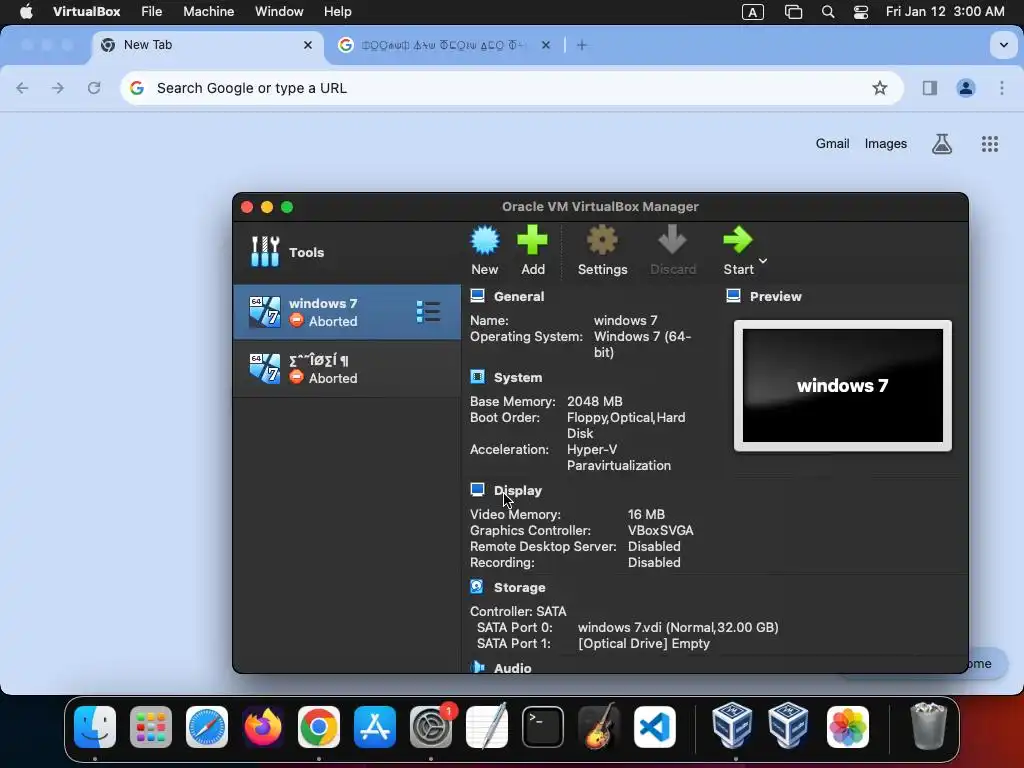This screenshot has width=1024, height=768.
Task: Click the Chrome address bar field
Action: point(511,88)
